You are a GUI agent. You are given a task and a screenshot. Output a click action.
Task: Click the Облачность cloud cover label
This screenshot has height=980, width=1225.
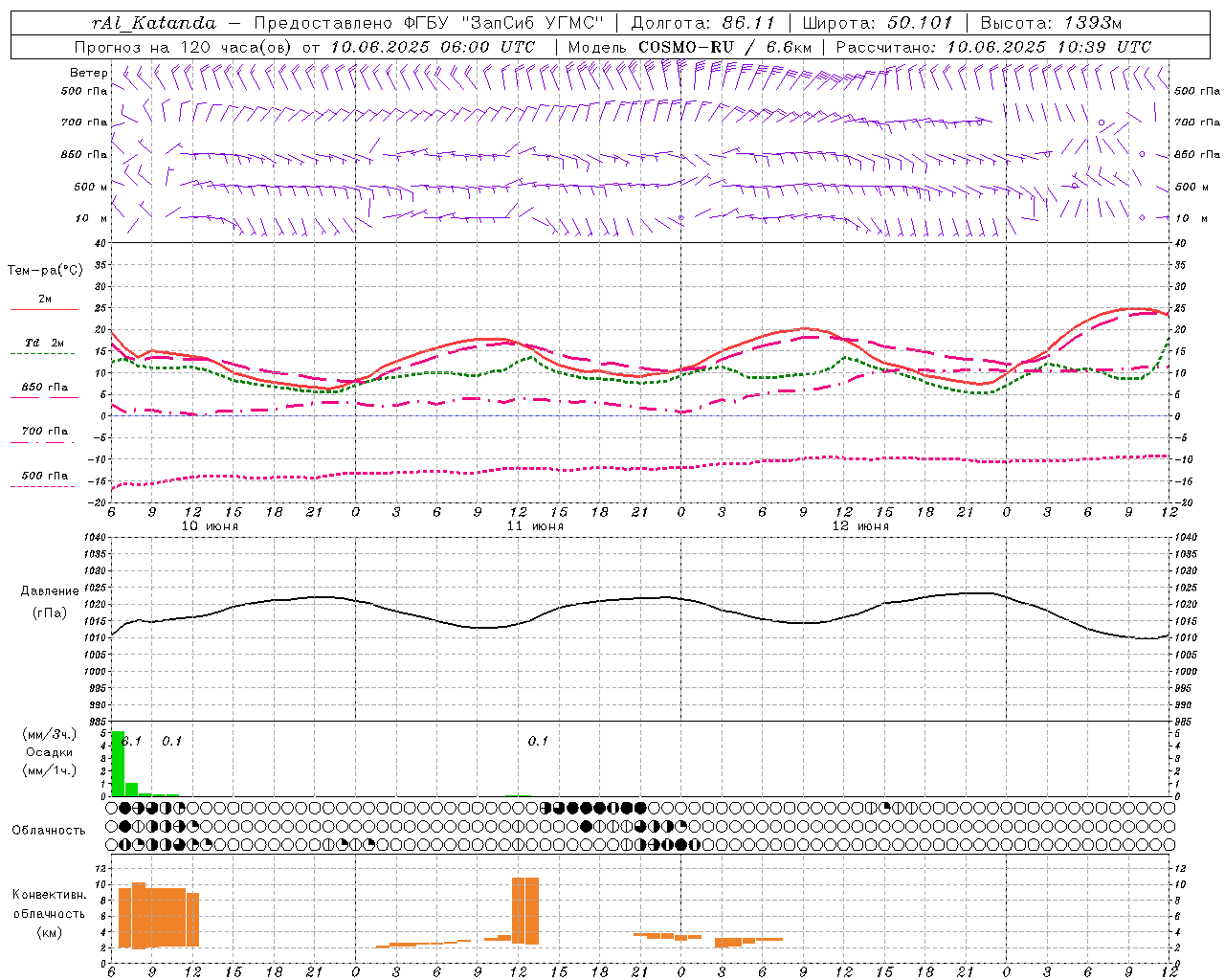[49, 831]
